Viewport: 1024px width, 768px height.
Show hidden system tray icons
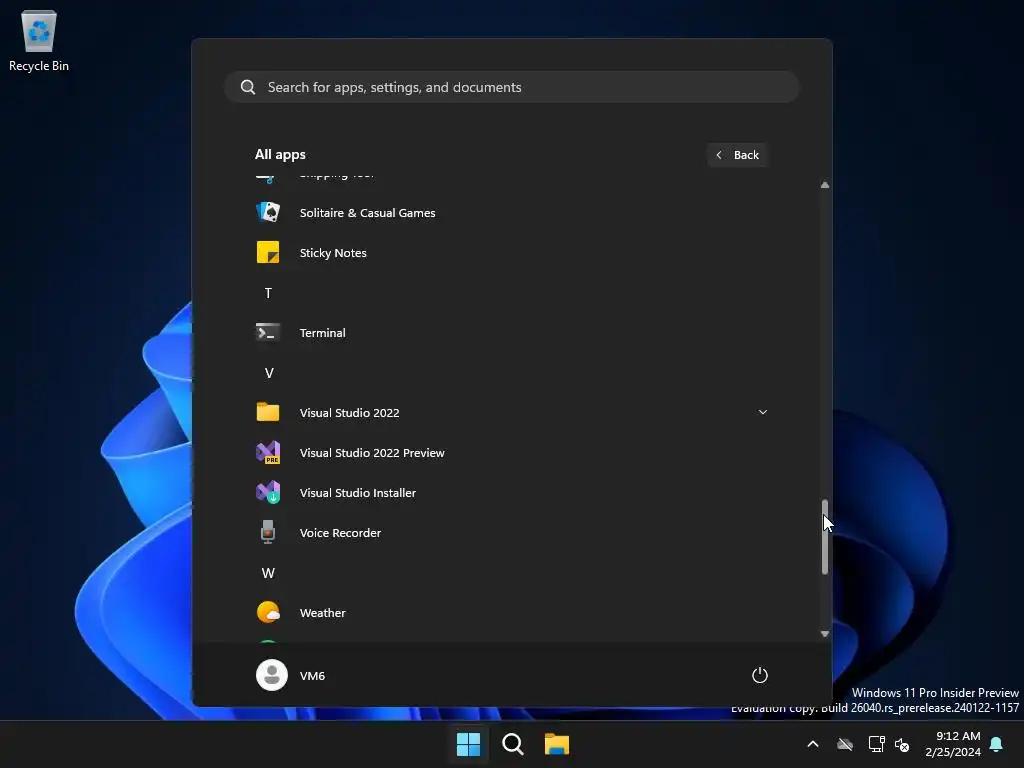(813, 744)
